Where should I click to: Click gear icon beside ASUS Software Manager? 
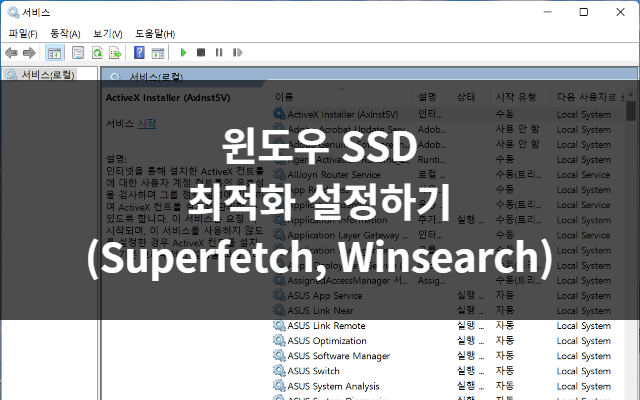[x=279, y=356]
